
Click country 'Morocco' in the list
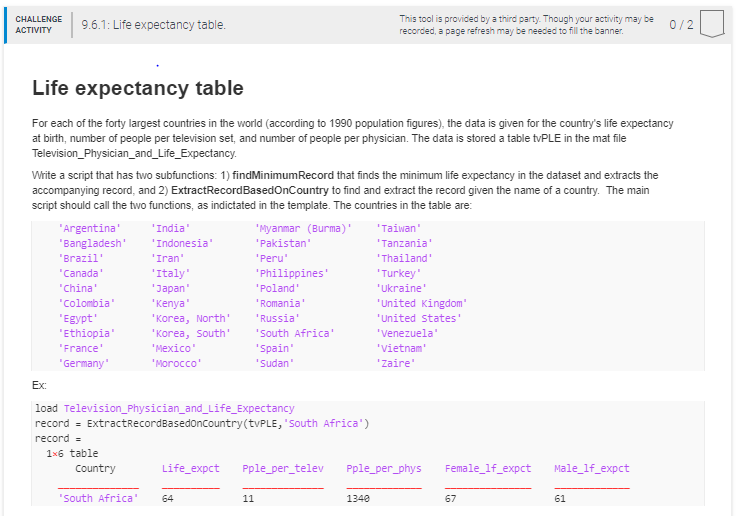coord(176,363)
